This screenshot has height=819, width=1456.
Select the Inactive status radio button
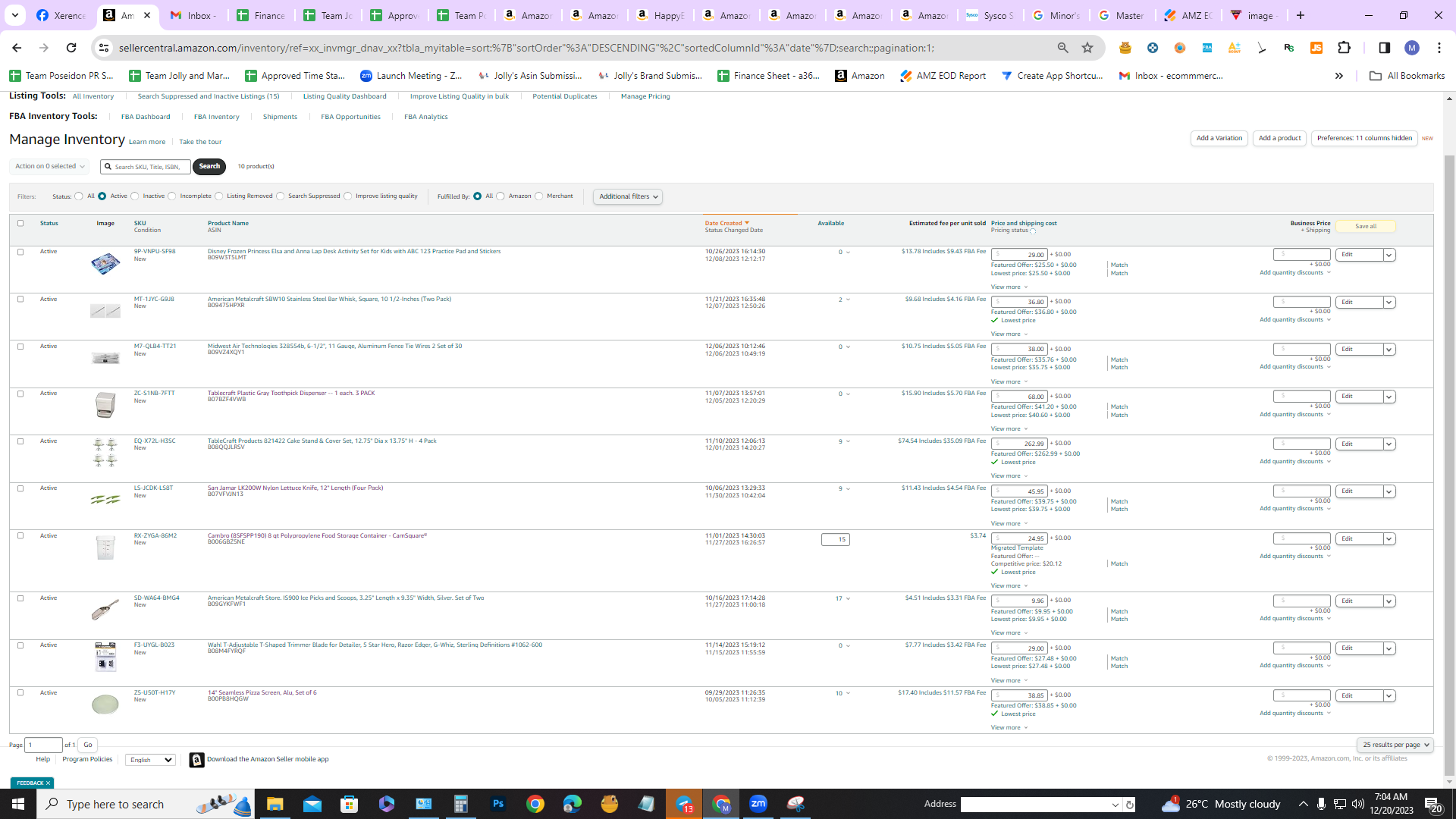tap(135, 196)
